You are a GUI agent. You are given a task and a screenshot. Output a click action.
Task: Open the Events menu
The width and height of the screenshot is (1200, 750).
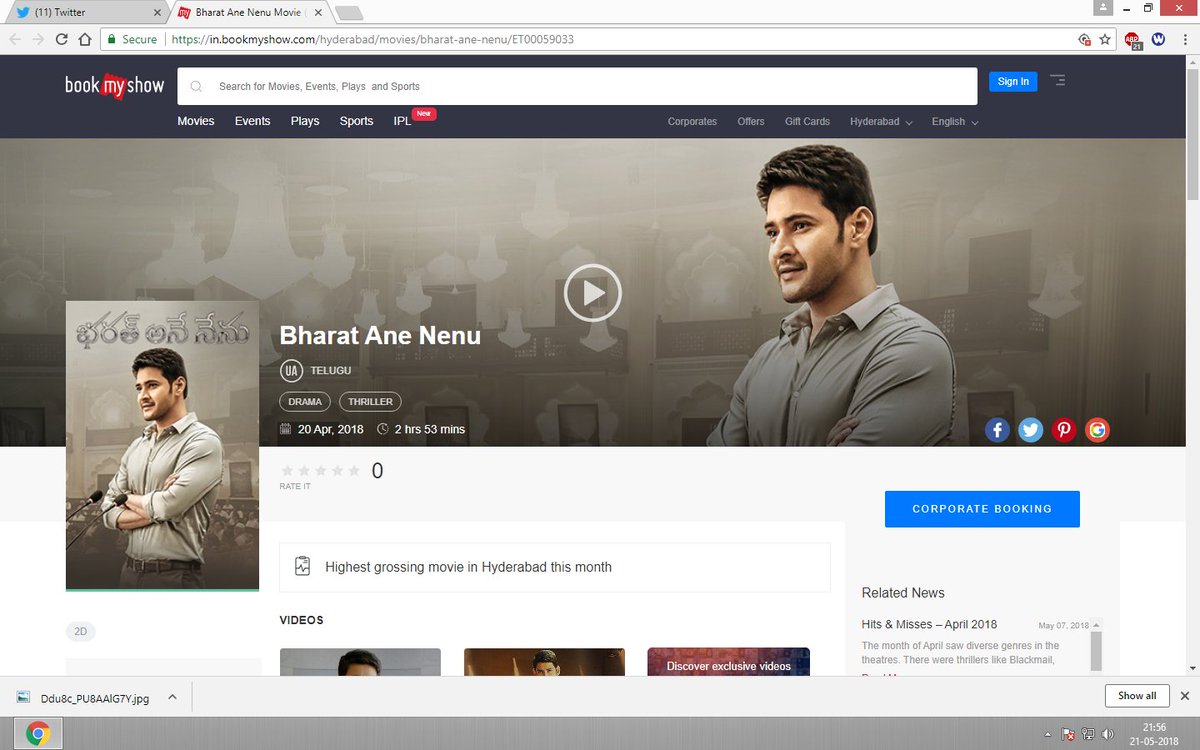point(253,121)
